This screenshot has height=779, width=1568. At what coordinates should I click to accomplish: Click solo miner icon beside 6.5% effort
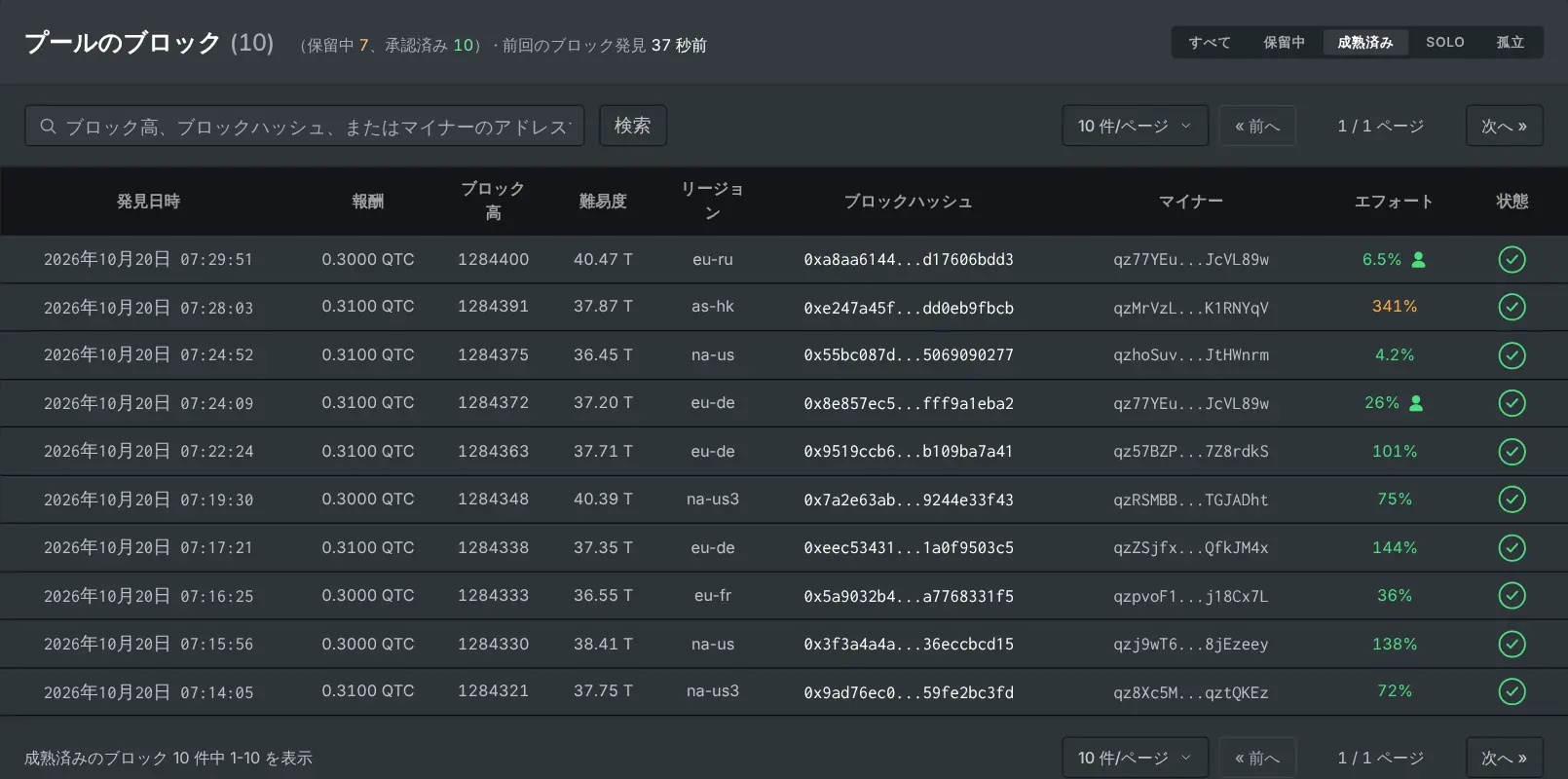(1419, 260)
